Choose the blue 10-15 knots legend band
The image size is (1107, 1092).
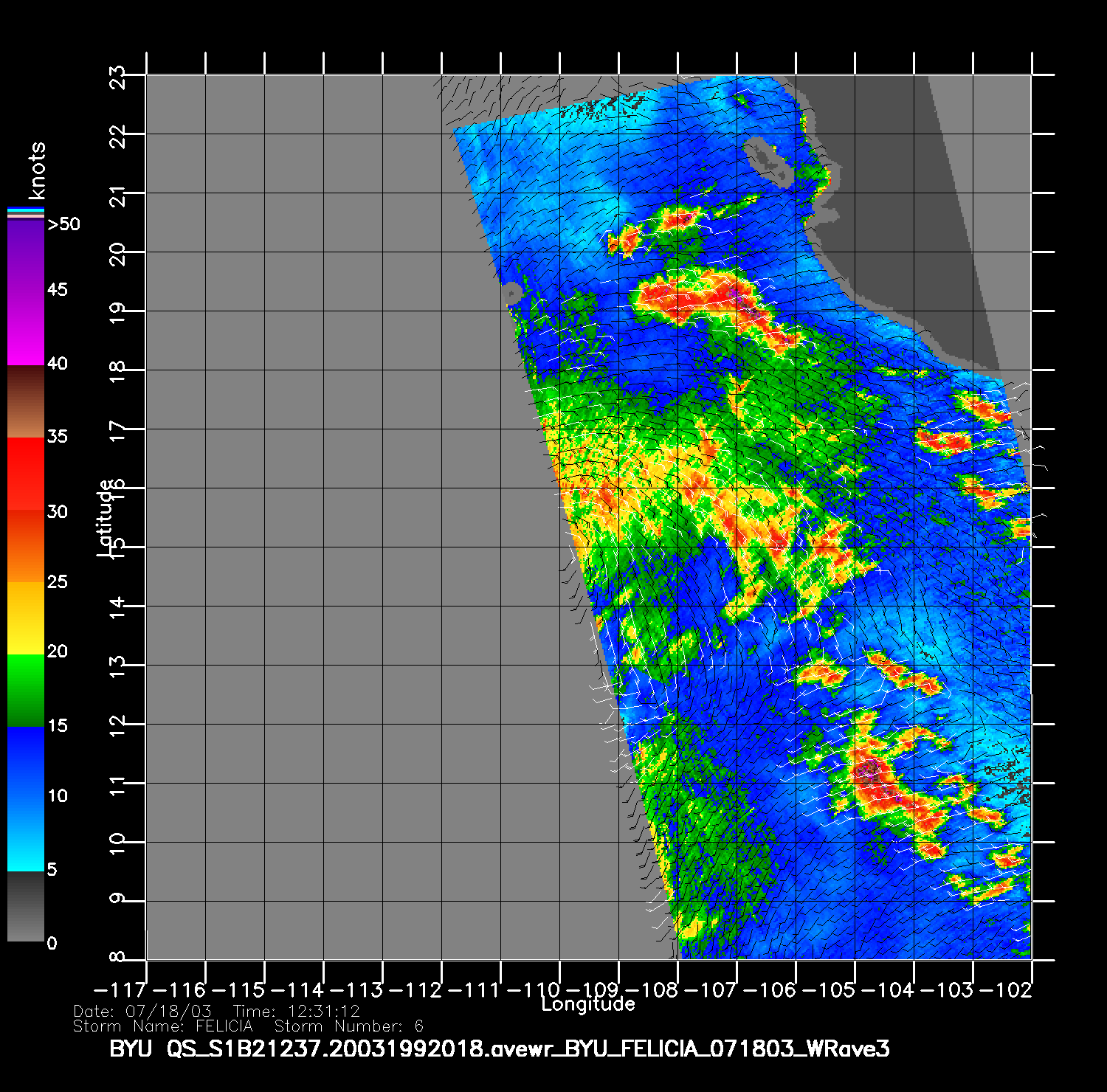[25, 764]
